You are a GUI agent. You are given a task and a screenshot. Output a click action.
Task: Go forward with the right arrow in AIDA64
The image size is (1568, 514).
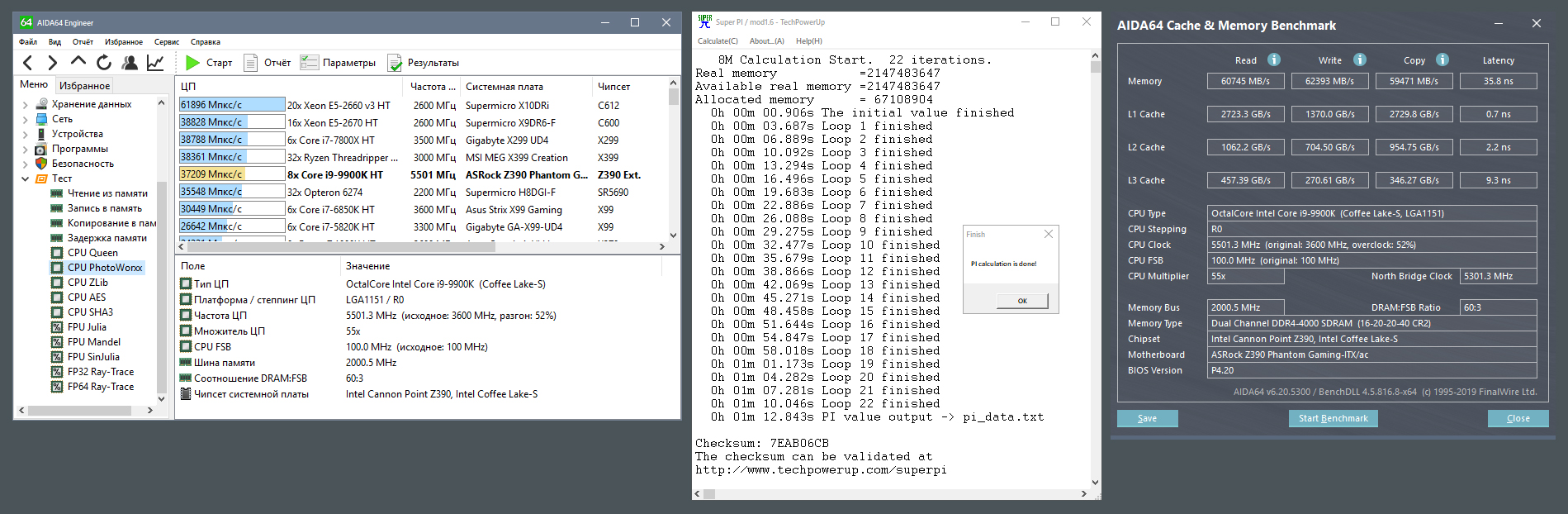tap(53, 63)
